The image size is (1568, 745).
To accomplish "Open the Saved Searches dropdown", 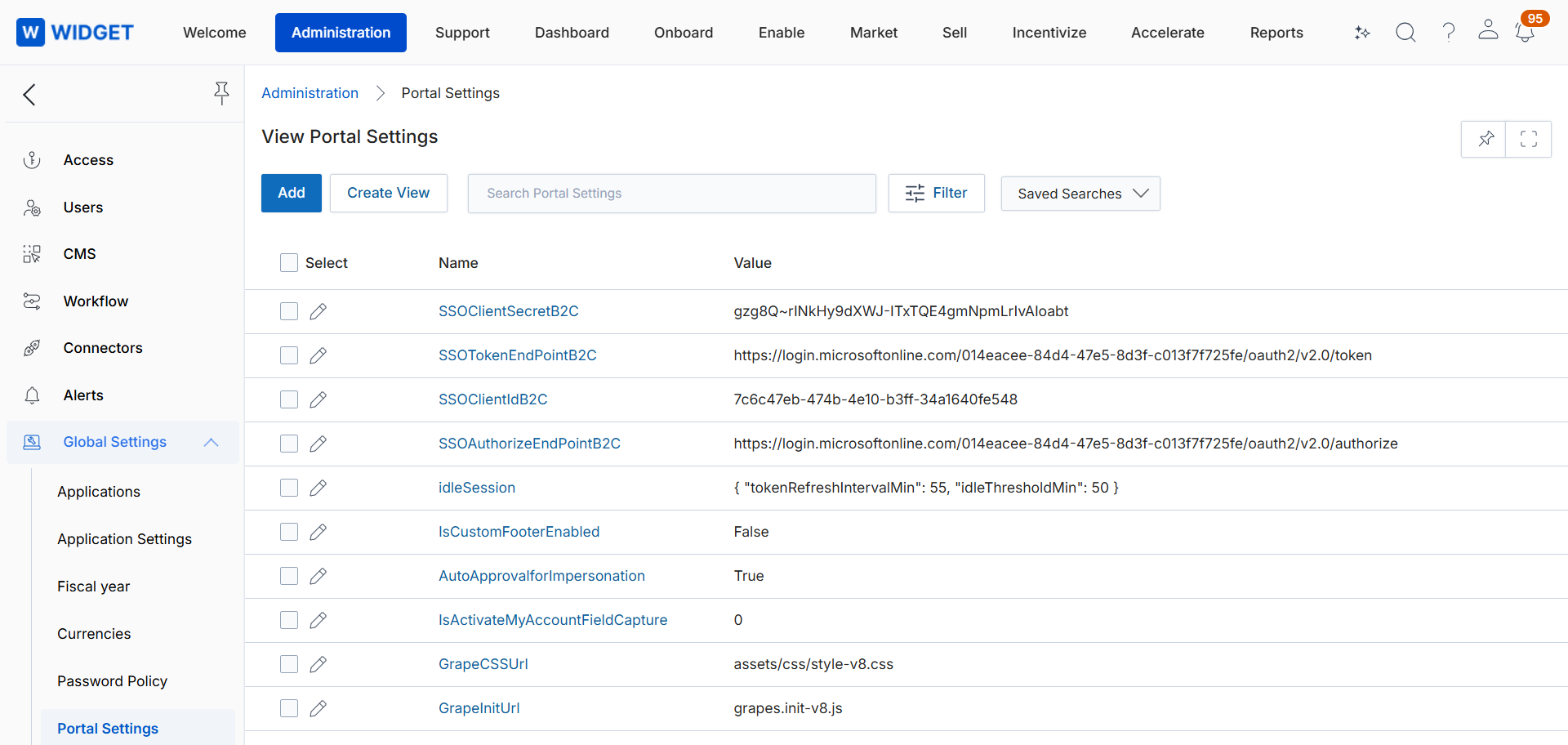I will [1080, 194].
